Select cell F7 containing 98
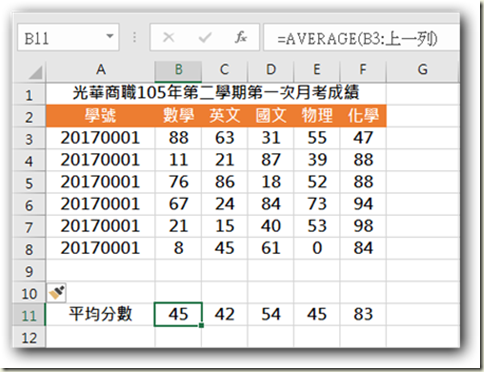The image size is (484, 372). (363, 226)
